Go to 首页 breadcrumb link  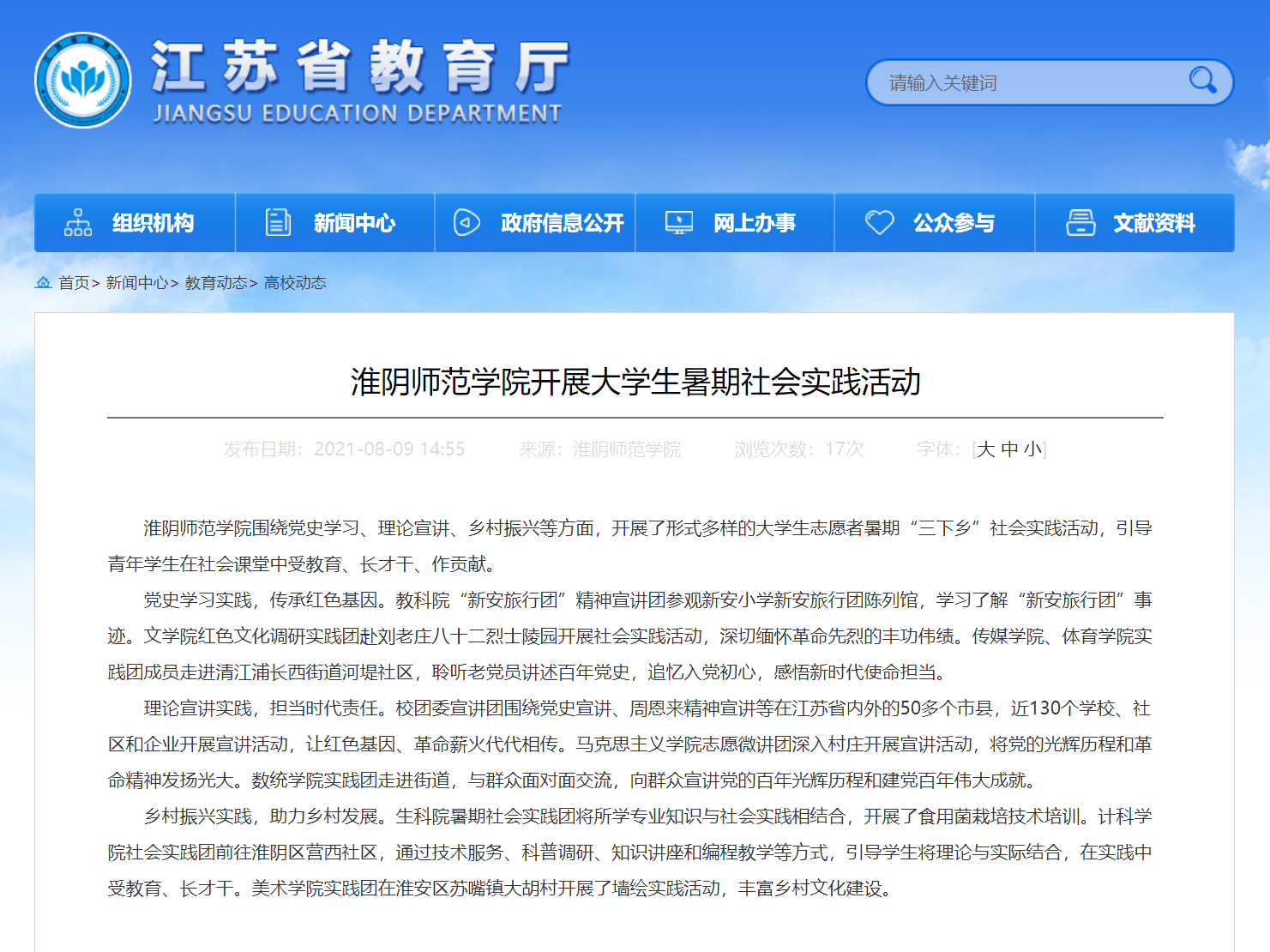click(x=74, y=283)
